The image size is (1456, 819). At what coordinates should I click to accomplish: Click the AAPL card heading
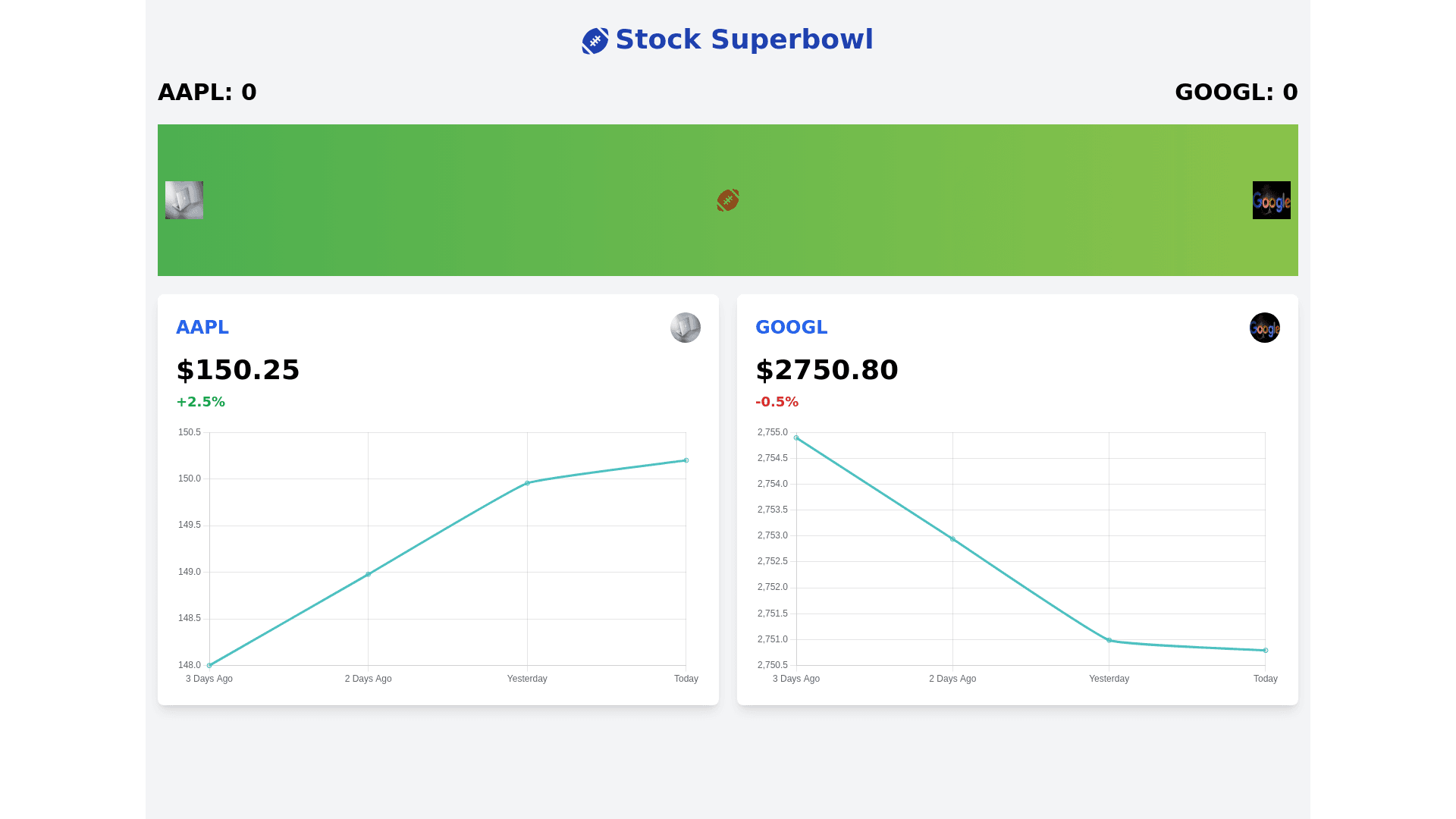pos(202,328)
